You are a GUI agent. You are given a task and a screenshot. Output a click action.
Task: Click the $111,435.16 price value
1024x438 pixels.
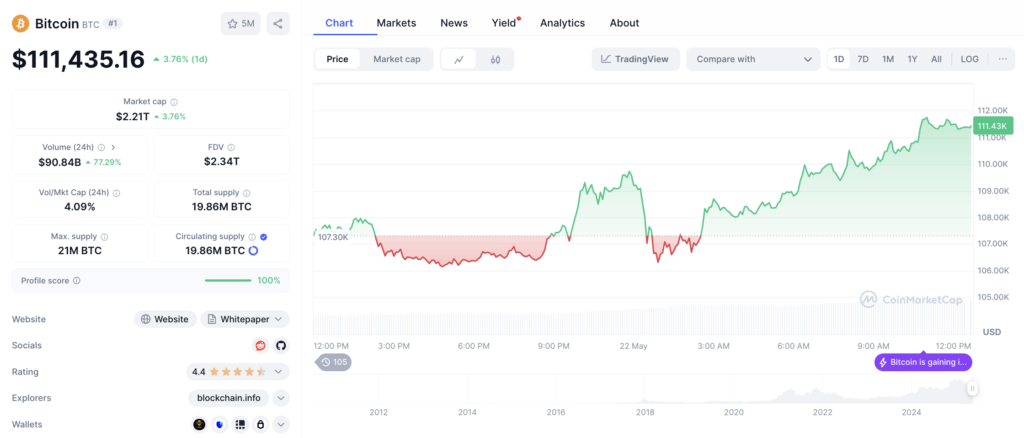pos(78,59)
